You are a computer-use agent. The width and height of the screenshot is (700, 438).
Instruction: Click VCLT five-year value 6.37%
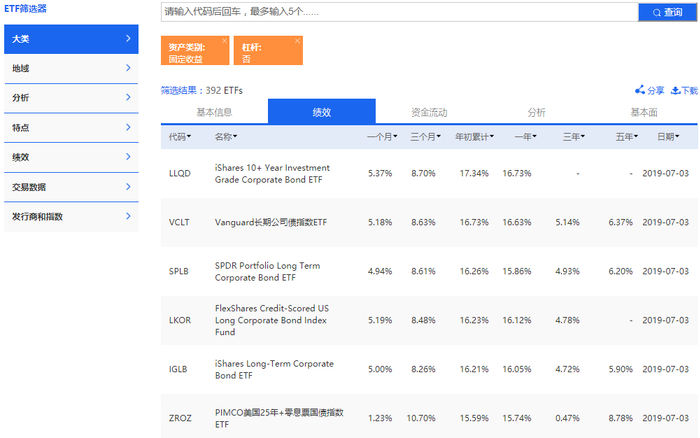[621, 222]
